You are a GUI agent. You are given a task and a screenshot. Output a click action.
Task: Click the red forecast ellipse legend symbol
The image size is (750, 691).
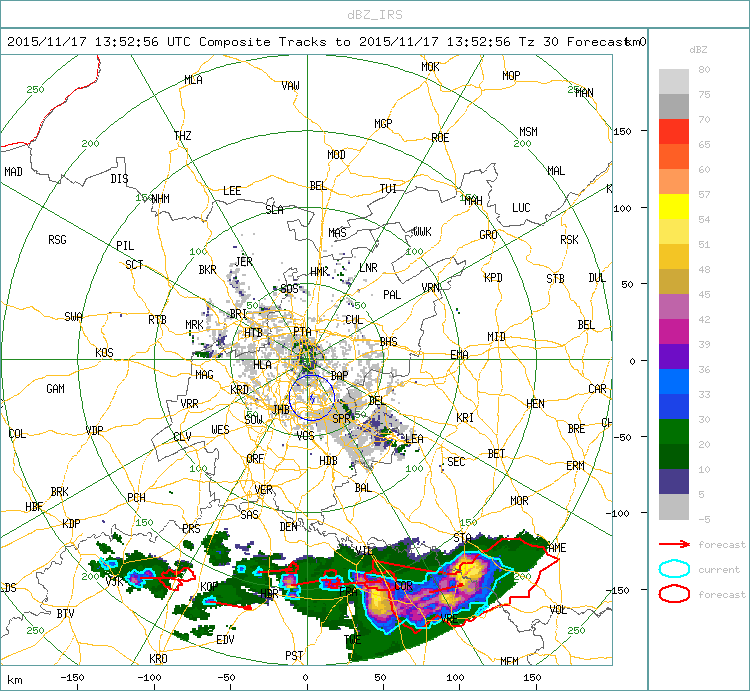pyautogui.click(x=674, y=594)
